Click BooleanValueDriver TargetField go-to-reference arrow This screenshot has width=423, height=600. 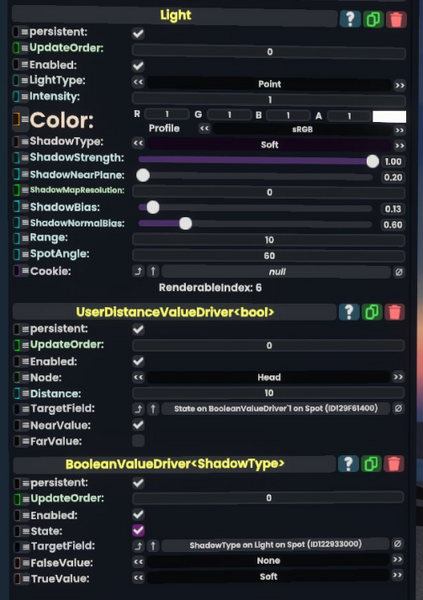[x=138, y=545]
